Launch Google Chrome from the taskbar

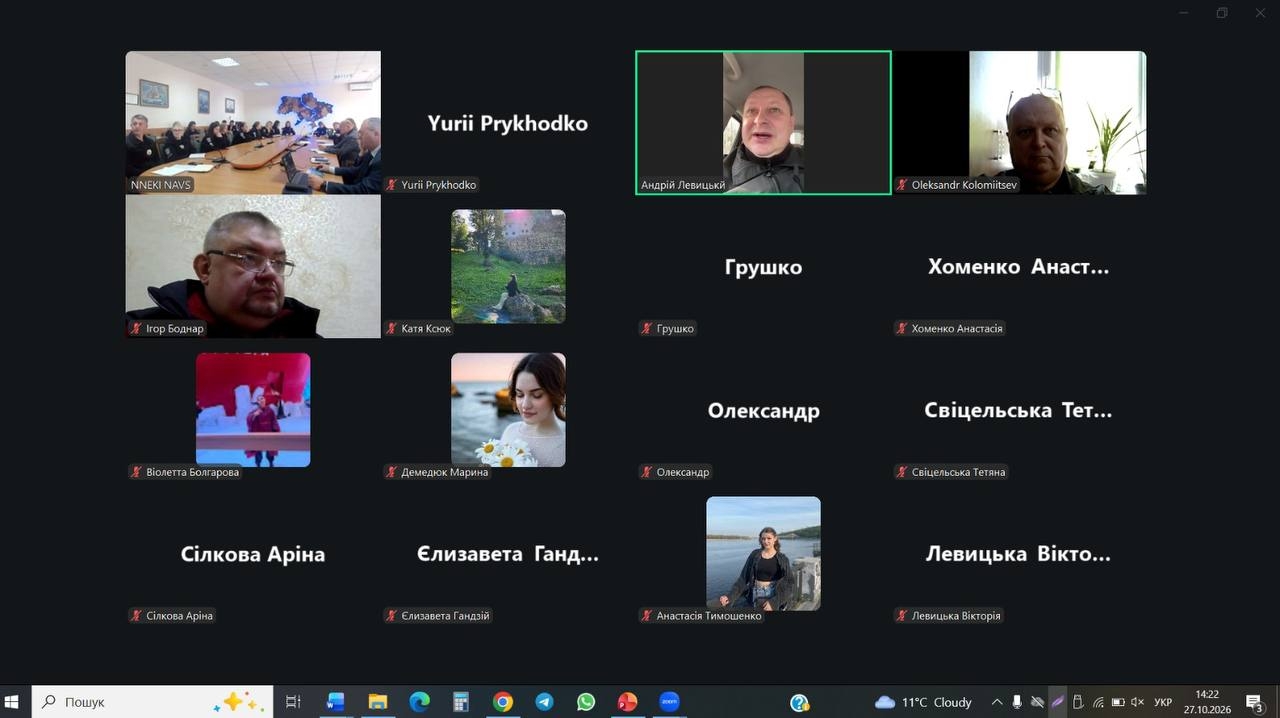[x=503, y=702]
